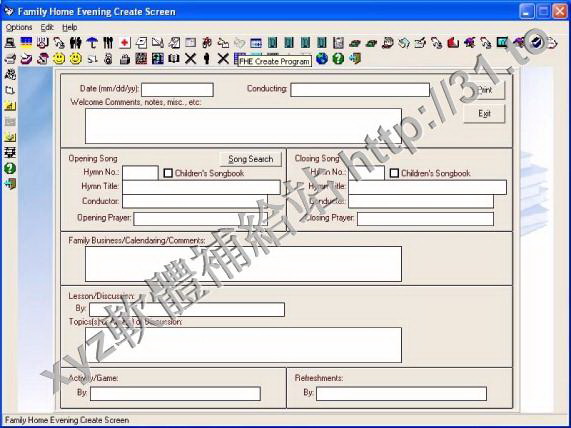Click the Conducting input field

tap(360, 90)
